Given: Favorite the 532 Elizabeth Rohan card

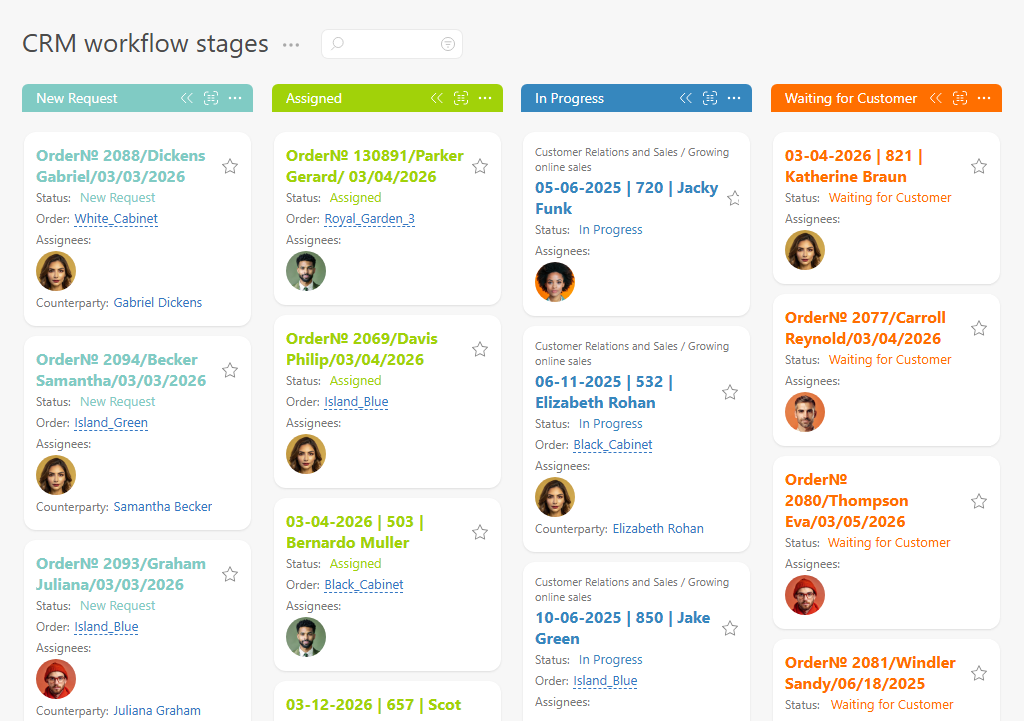Looking at the screenshot, I should 730,393.
